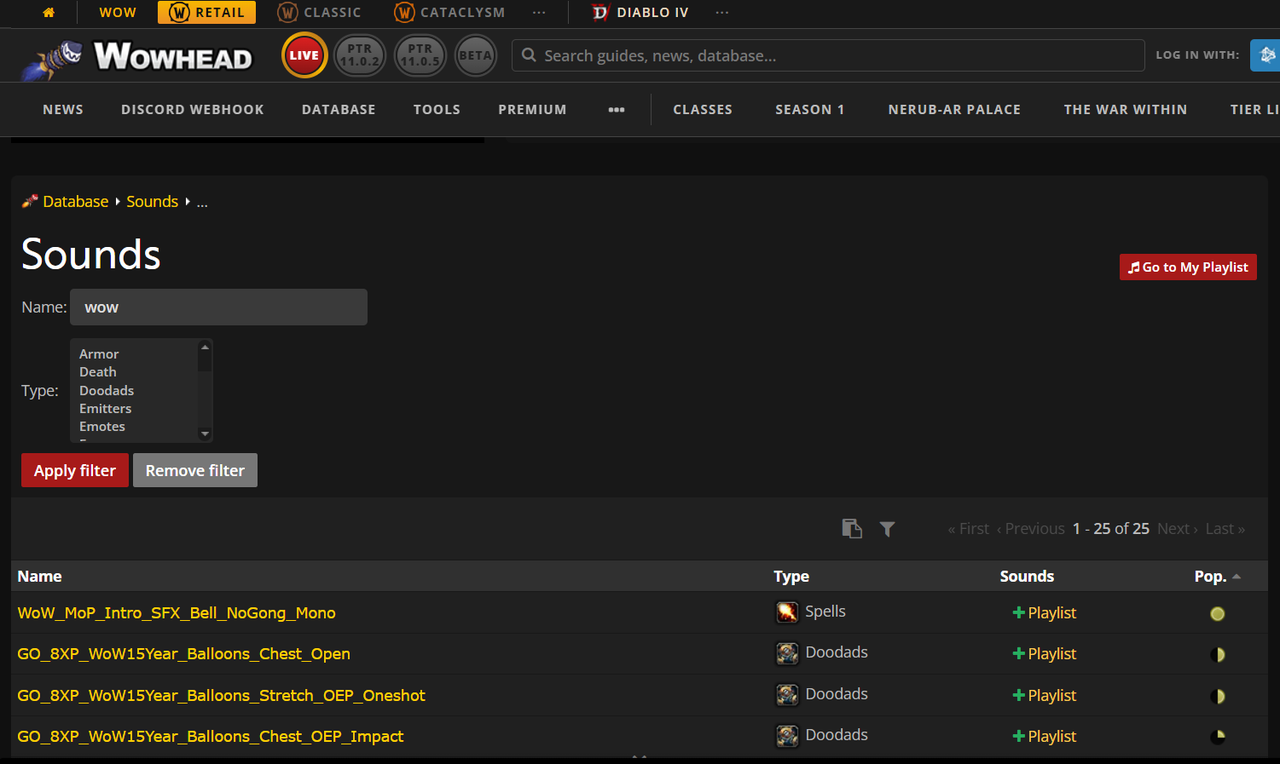Expand the breadcrumb ellipsis after Sounds
Viewport: 1280px width, 764px height.
coord(201,201)
